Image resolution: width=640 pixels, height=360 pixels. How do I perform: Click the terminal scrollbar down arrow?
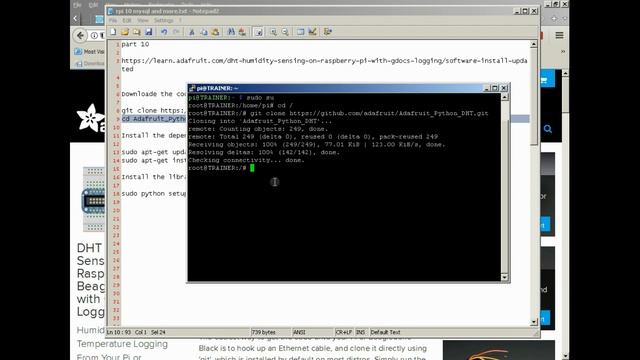(x=505, y=278)
